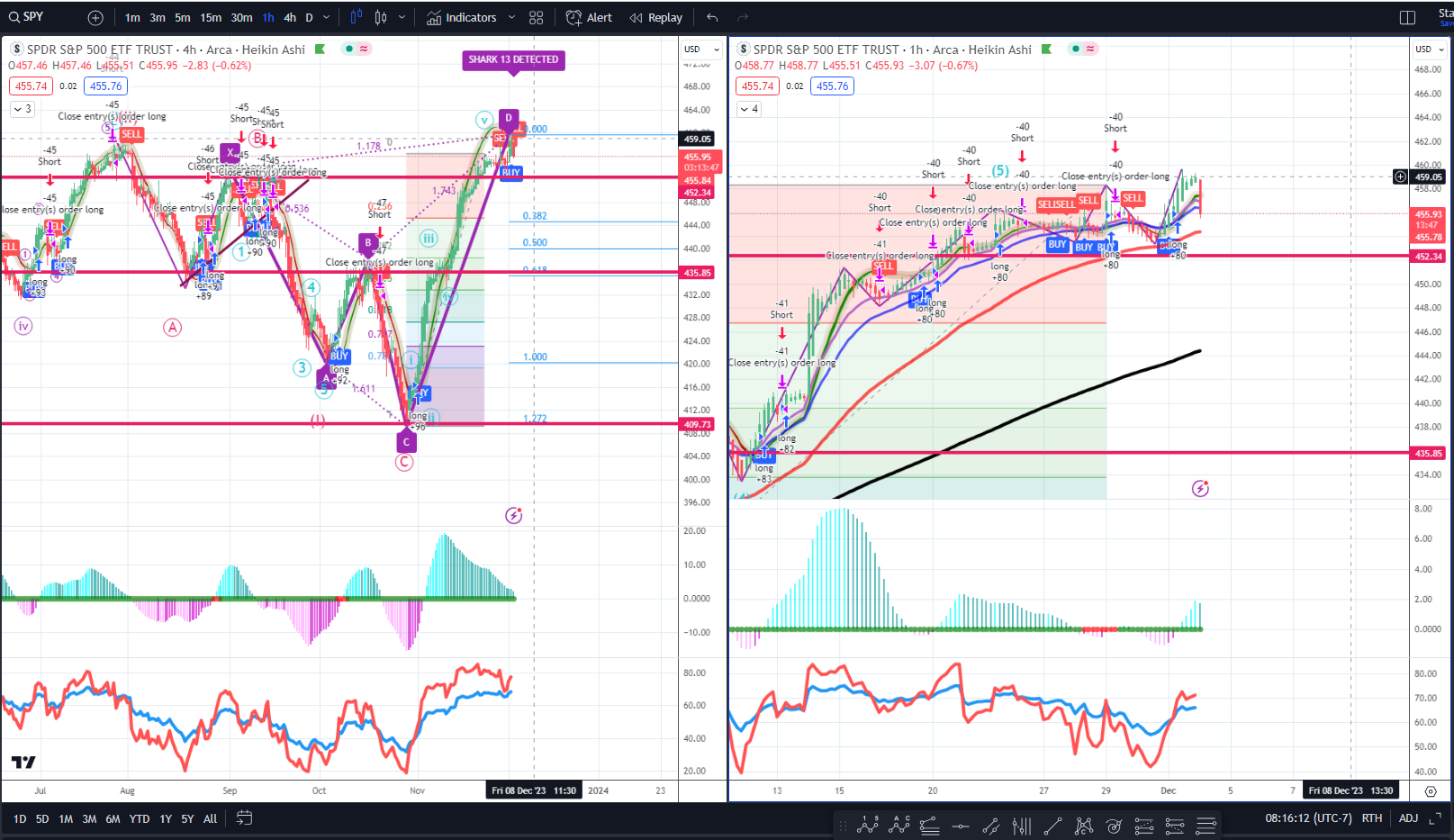The image size is (1454, 840).
Task: Collapse the right chart indicator legend (4)
Action: 749,109
